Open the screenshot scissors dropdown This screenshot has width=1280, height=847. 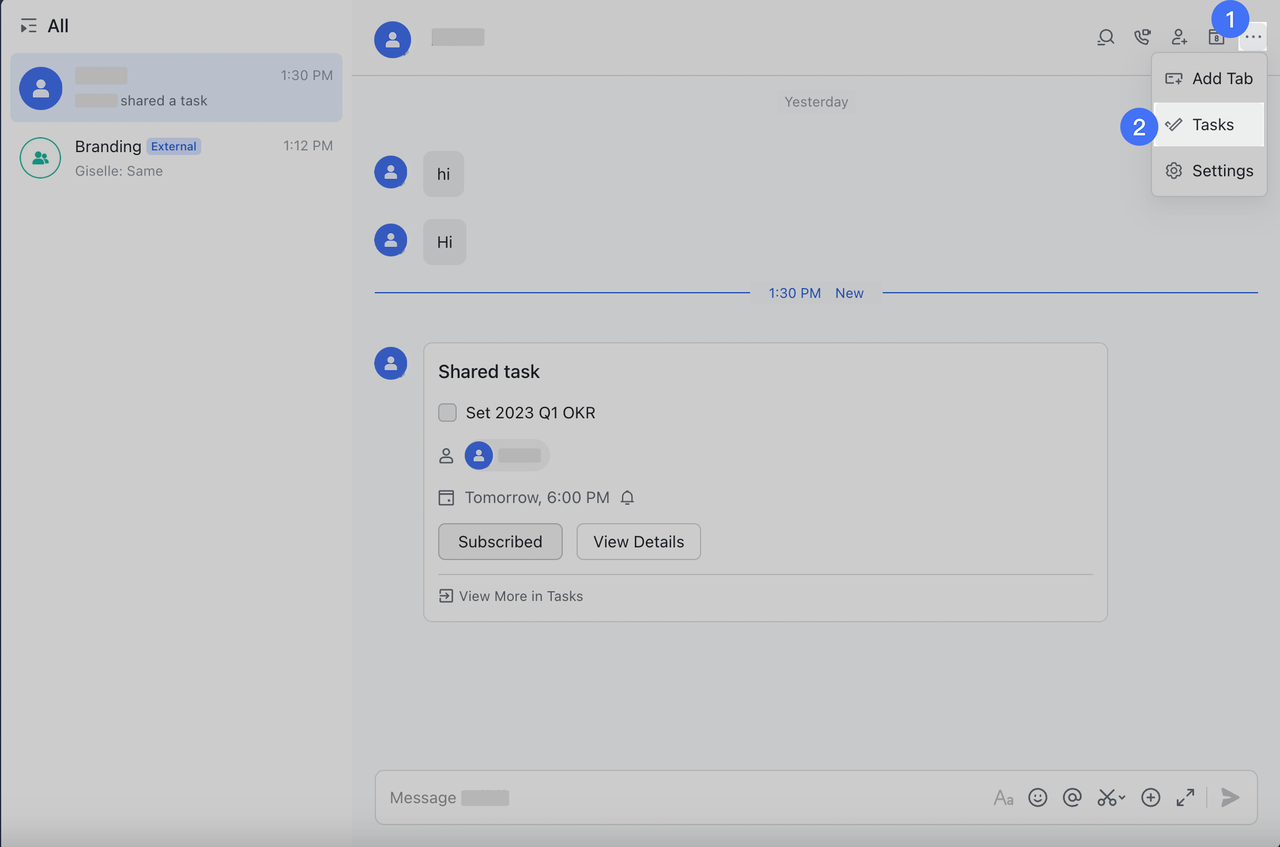(1111, 797)
